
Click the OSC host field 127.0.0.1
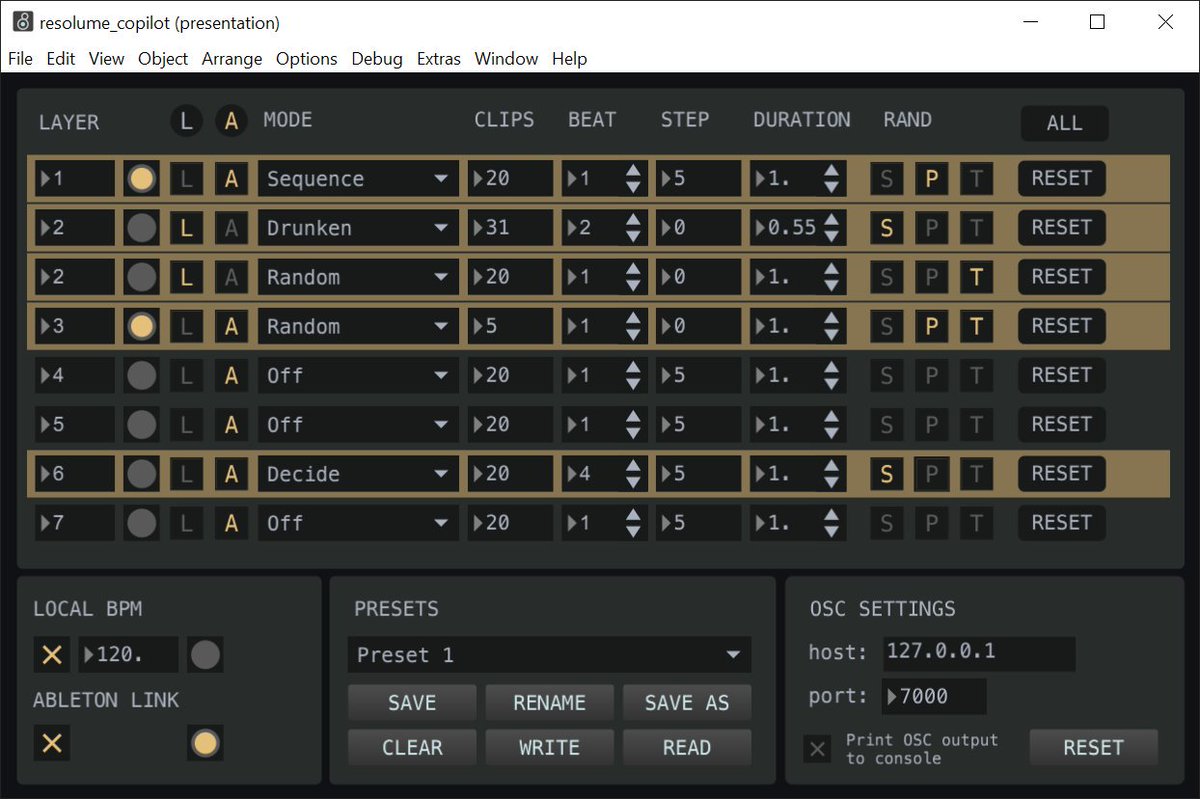pos(979,653)
